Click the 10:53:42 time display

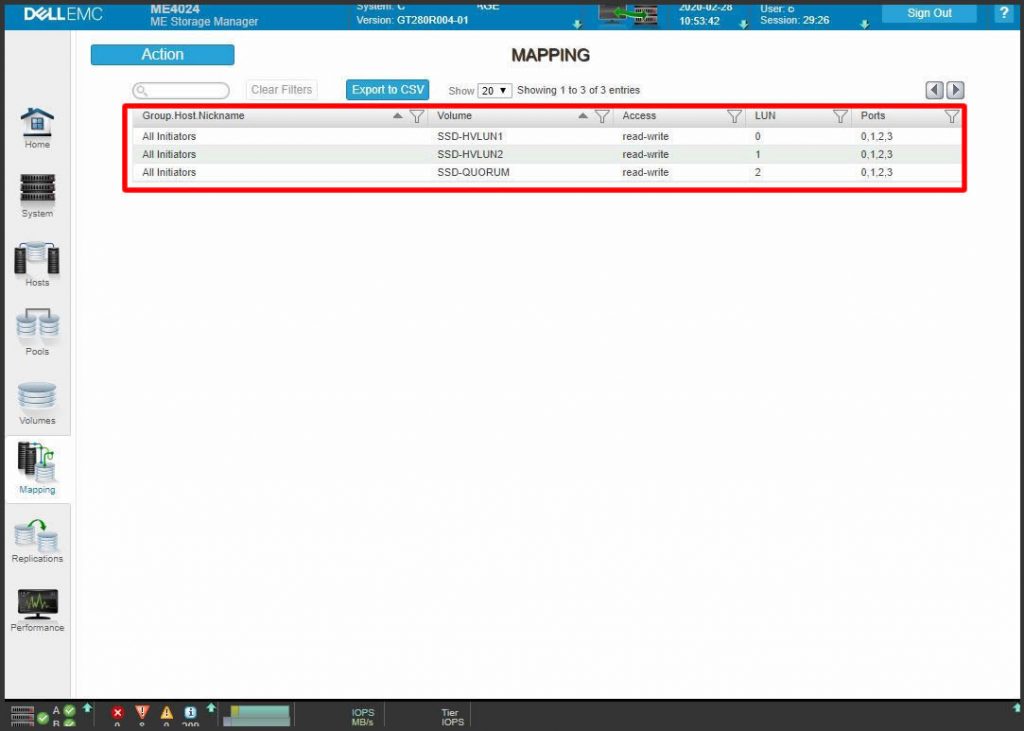tap(699, 21)
